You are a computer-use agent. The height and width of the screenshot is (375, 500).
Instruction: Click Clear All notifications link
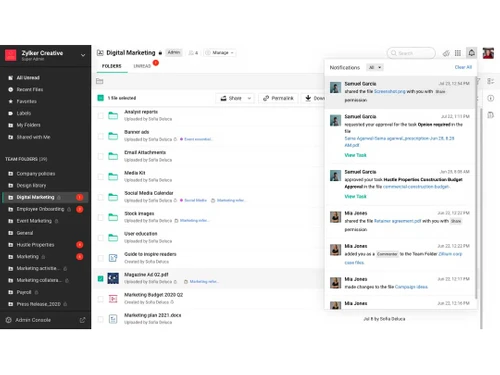coord(463,67)
